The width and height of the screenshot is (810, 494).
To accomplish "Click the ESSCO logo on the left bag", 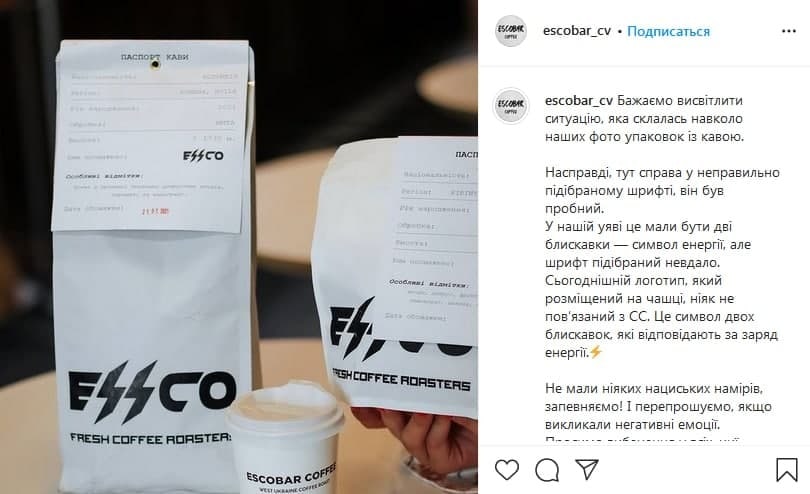I will [x=152, y=391].
